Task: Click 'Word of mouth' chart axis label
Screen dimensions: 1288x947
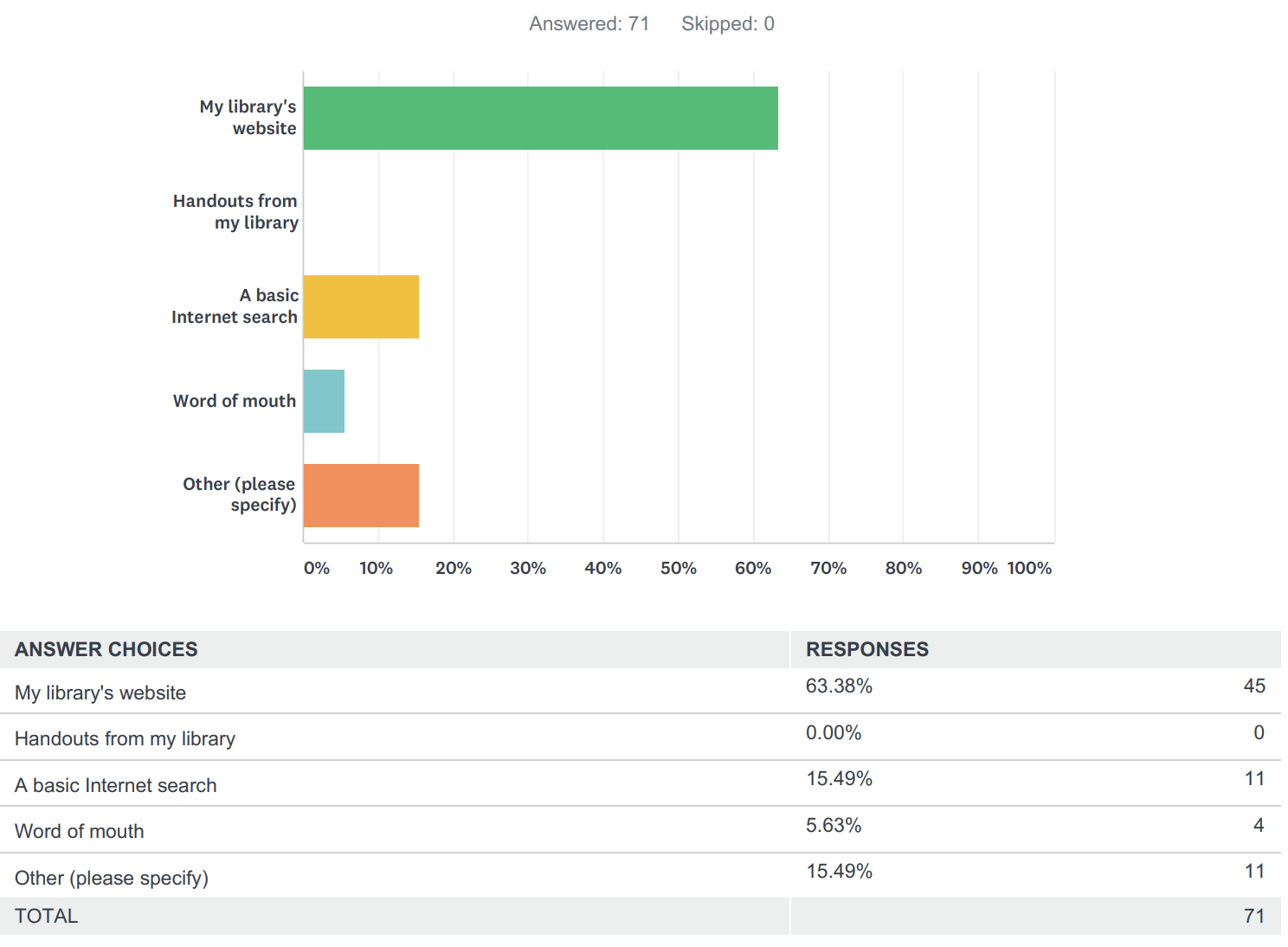Action: [x=234, y=401]
